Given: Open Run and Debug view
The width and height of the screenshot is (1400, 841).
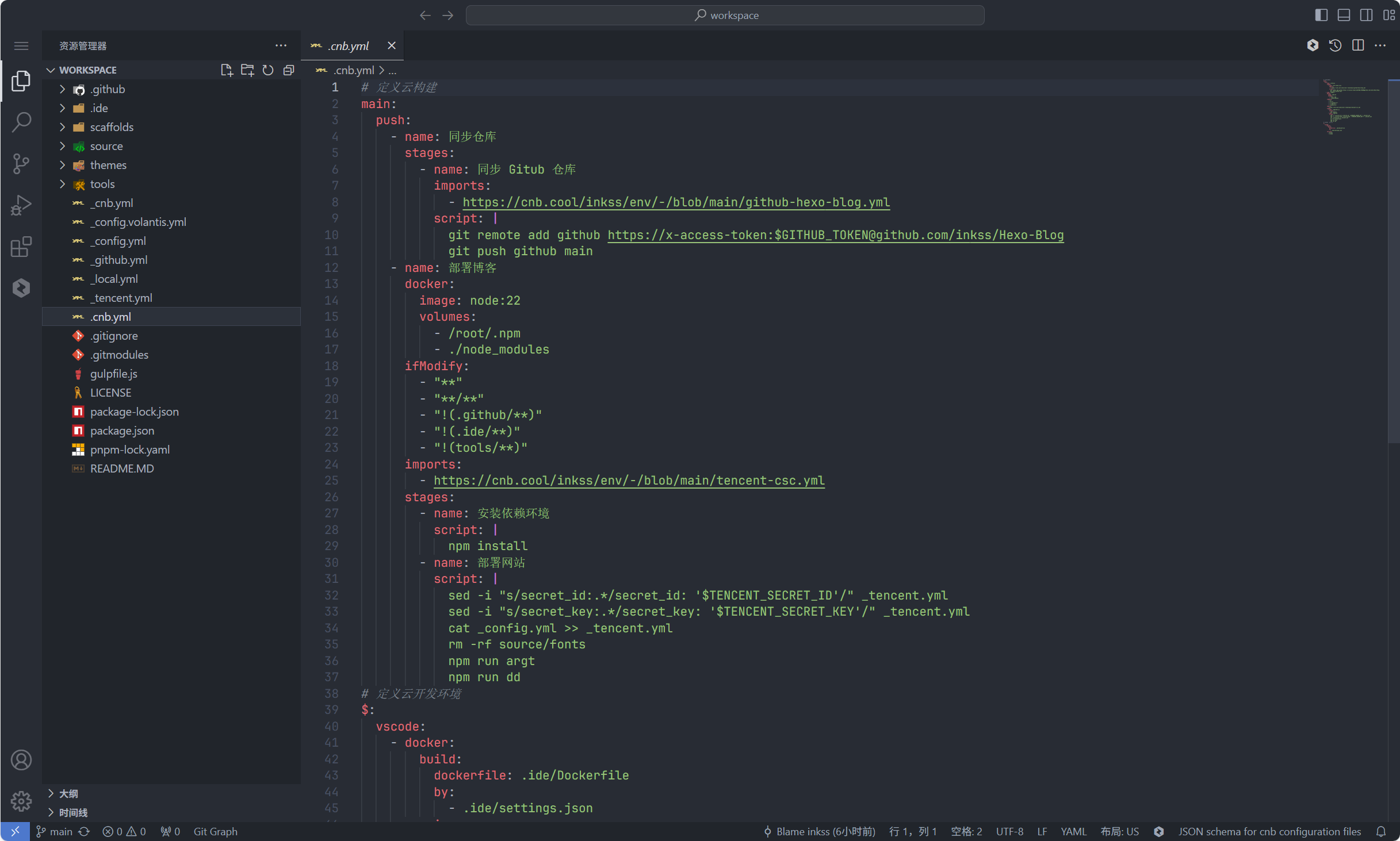Looking at the screenshot, I should point(21,205).
